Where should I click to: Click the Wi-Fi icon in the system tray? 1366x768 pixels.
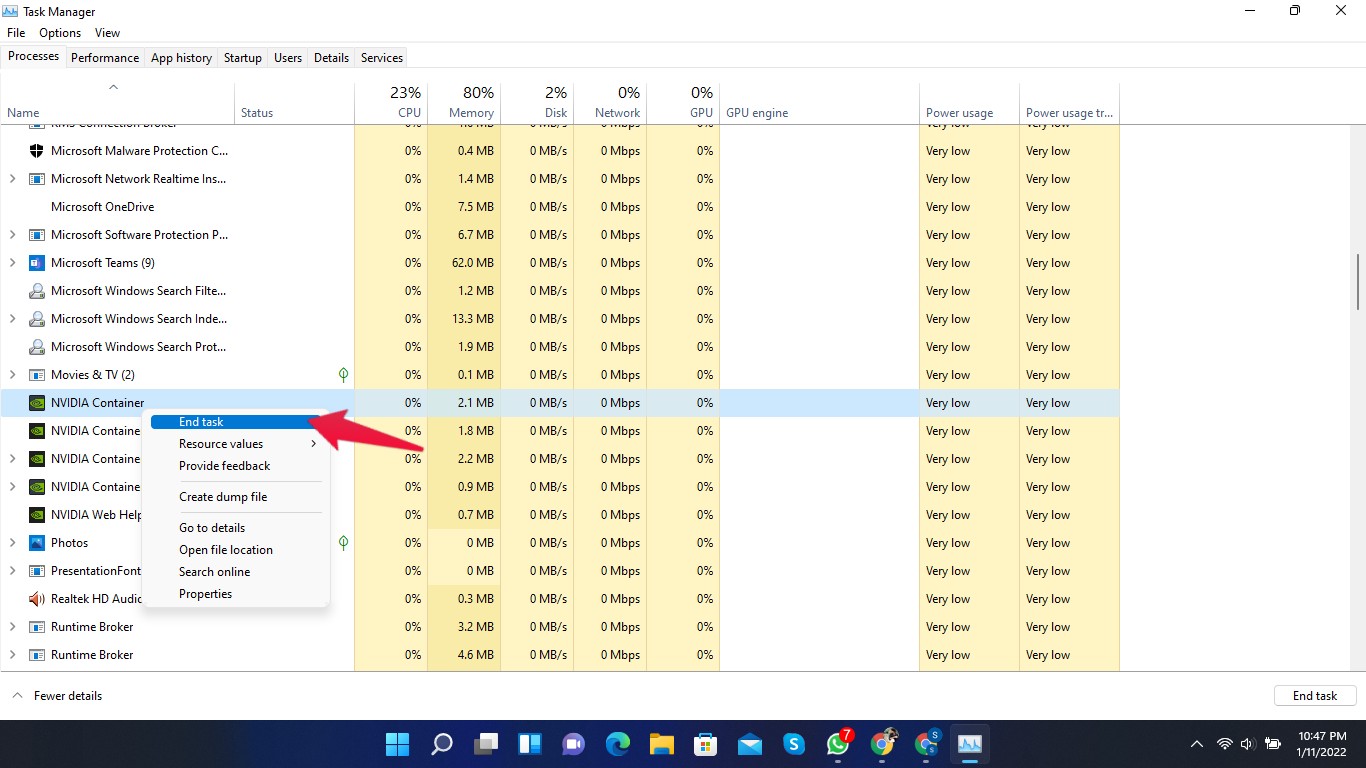point(1224,744)
